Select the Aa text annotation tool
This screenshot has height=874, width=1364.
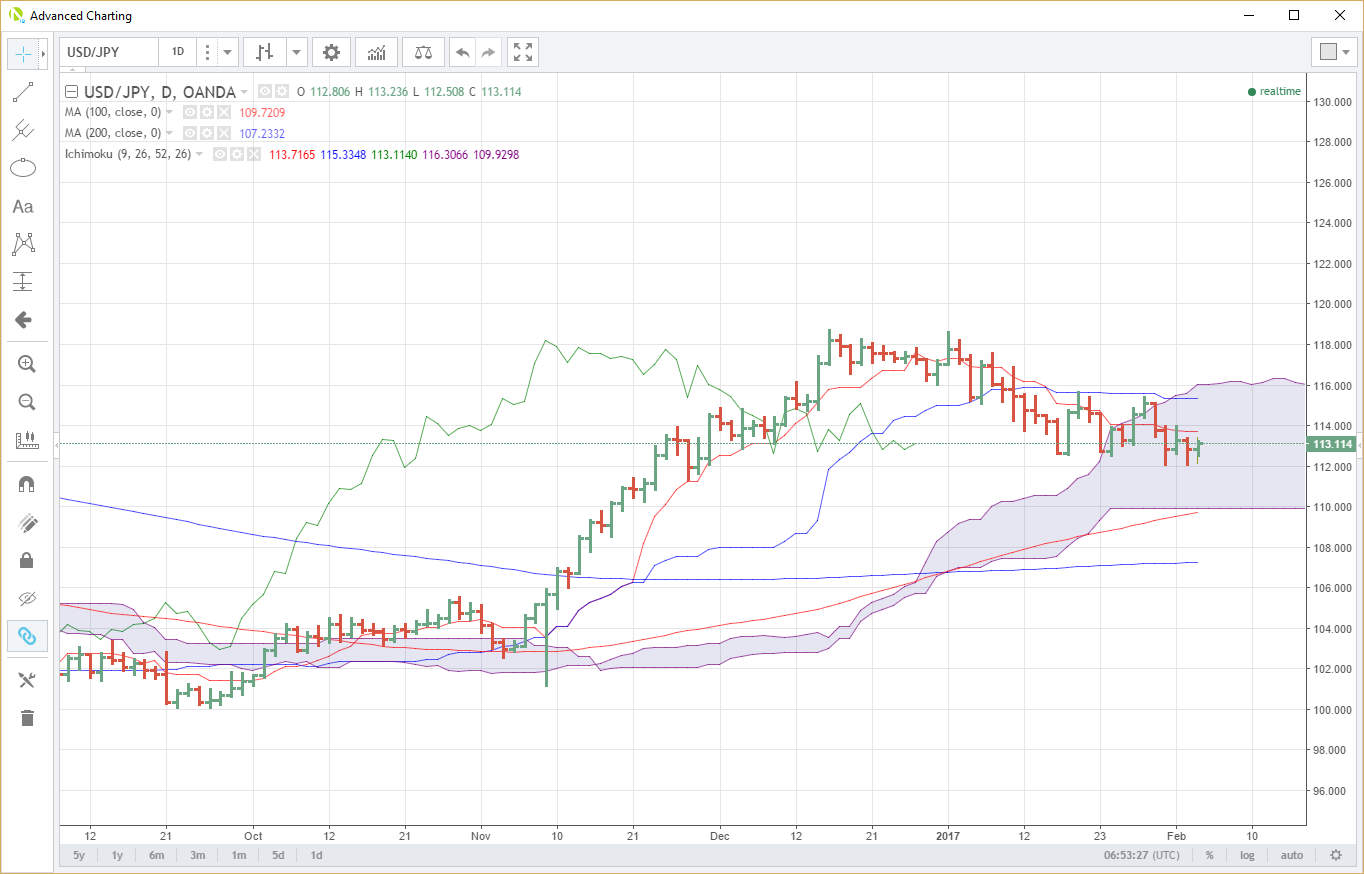(22, 206)
